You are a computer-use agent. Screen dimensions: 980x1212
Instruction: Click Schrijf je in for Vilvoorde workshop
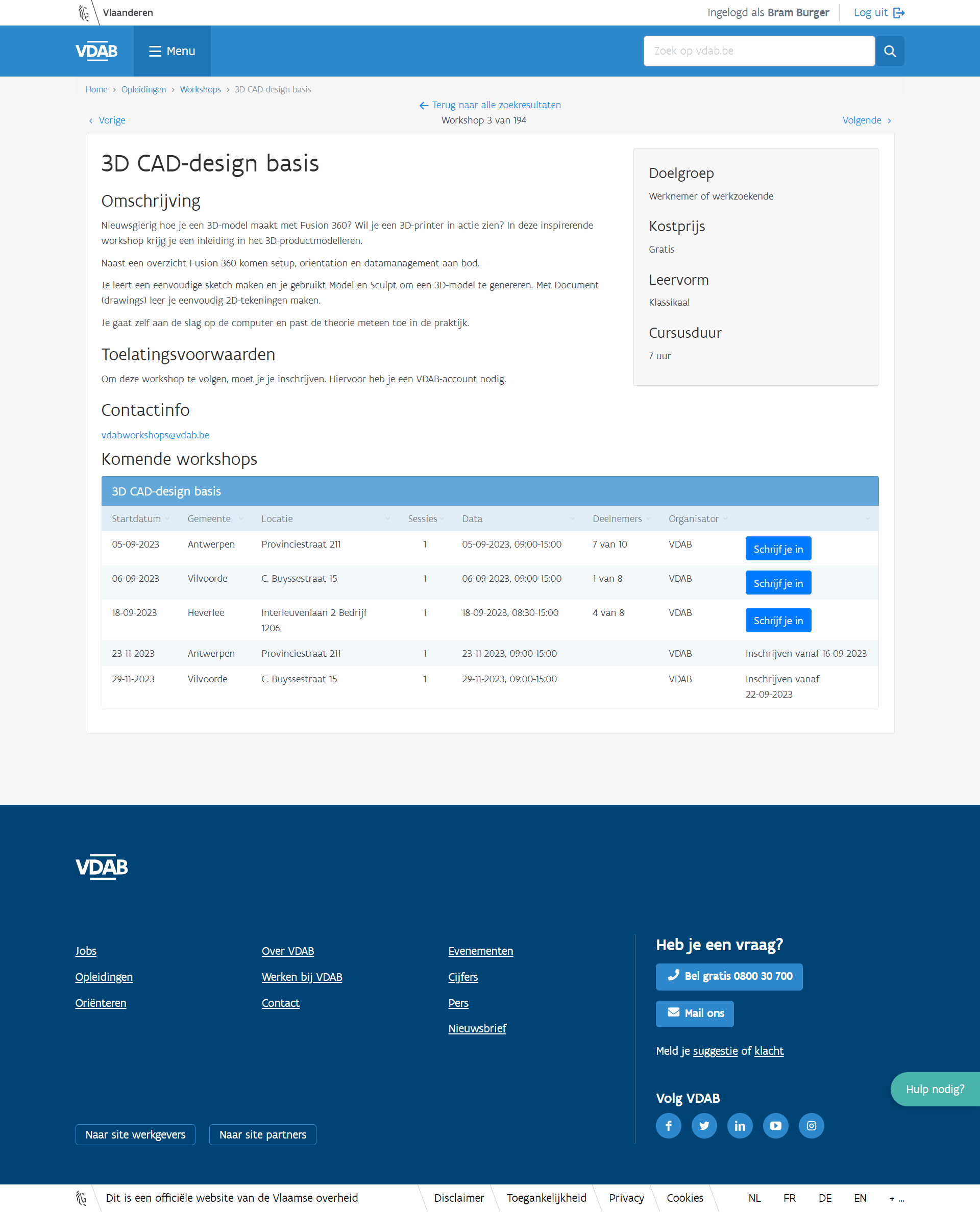[x=778, y=583]
